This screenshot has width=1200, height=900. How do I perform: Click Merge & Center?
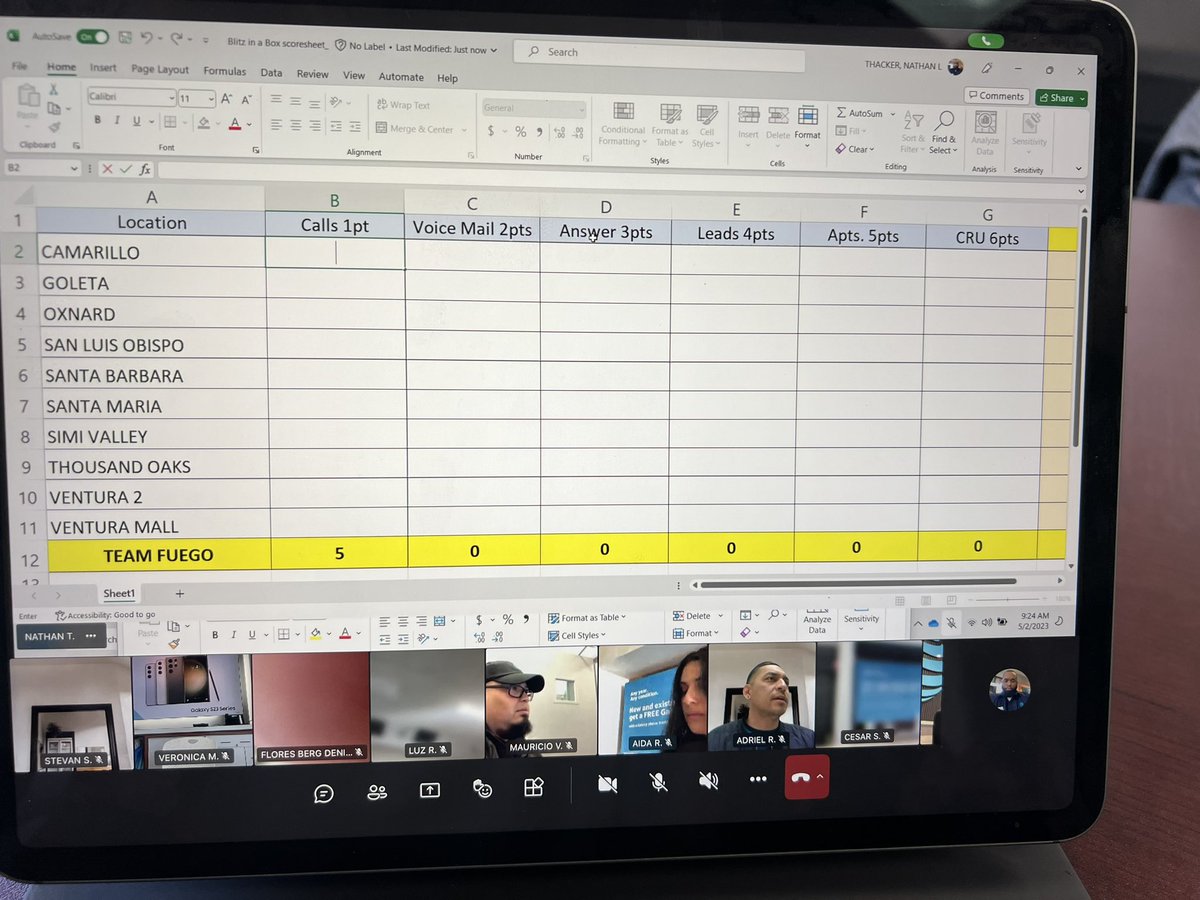pos(415,129)
